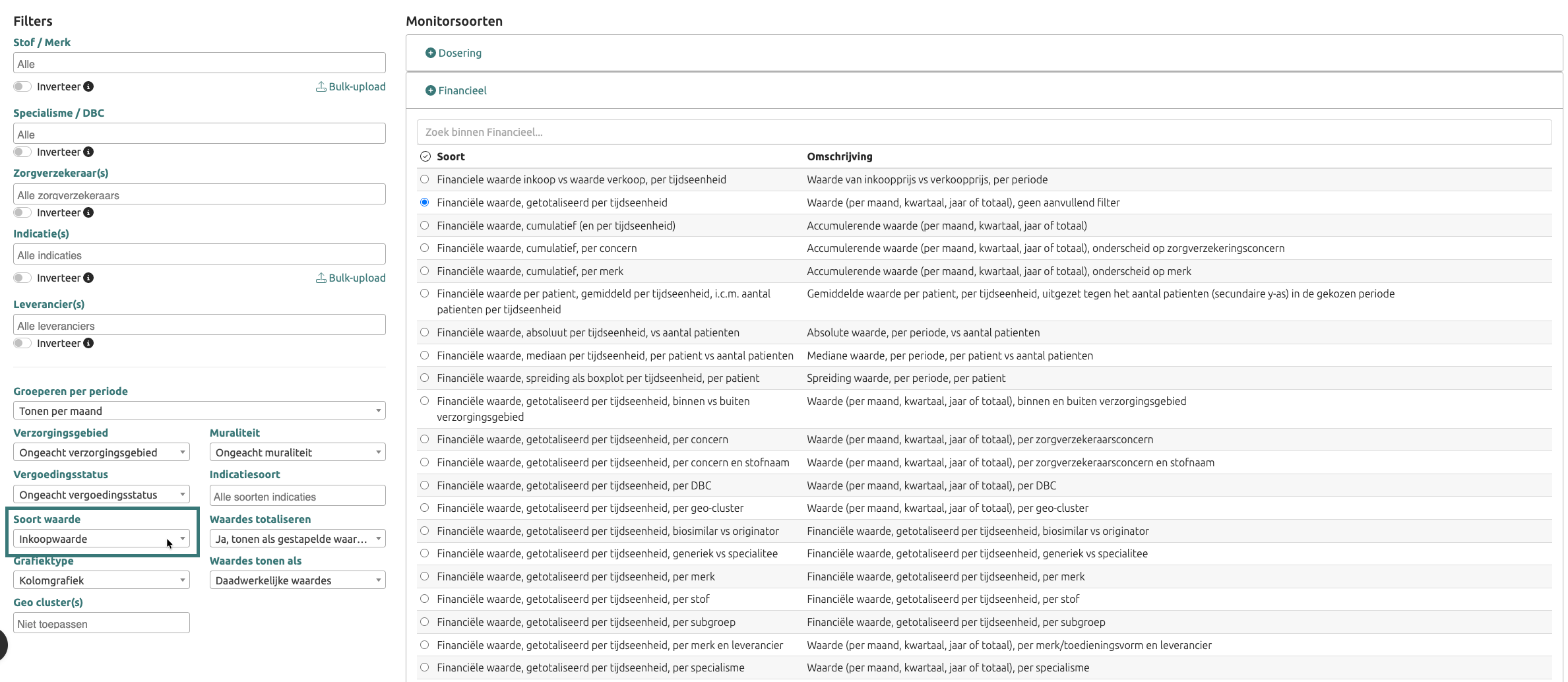Viewport: 1568px width, 682px height.
Task: Open the Groeperen per periode dropdown
Action: click(199, 410)
